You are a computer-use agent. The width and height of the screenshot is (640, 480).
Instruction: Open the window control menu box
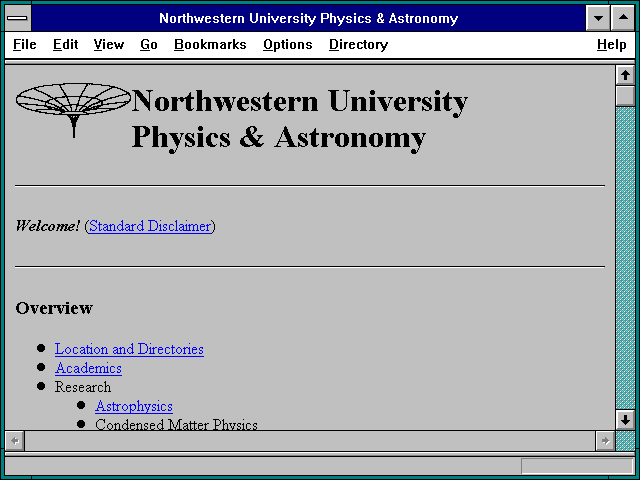coord(18,18)
